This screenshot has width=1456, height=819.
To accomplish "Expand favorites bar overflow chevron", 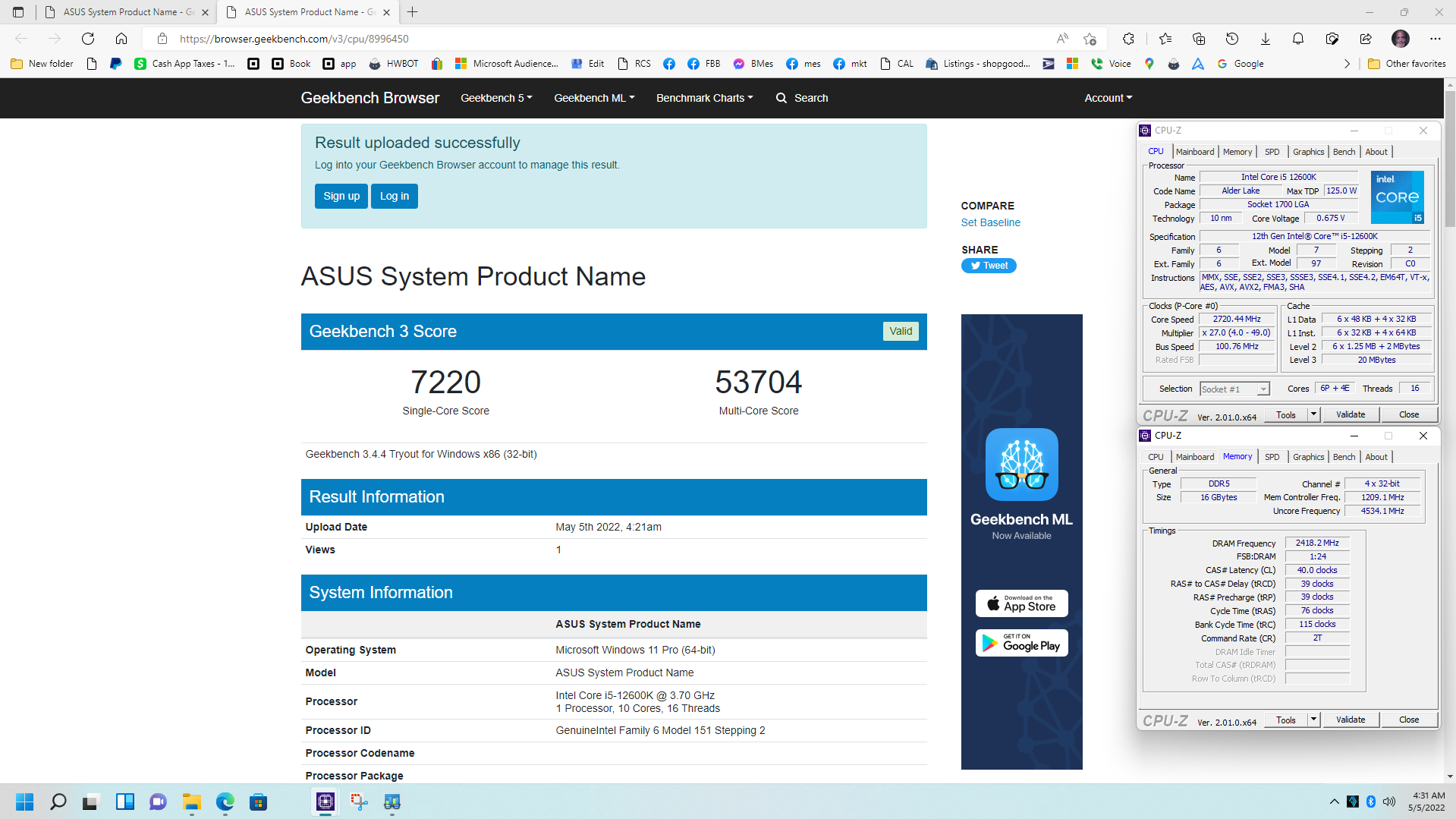I will (1347, 64).
